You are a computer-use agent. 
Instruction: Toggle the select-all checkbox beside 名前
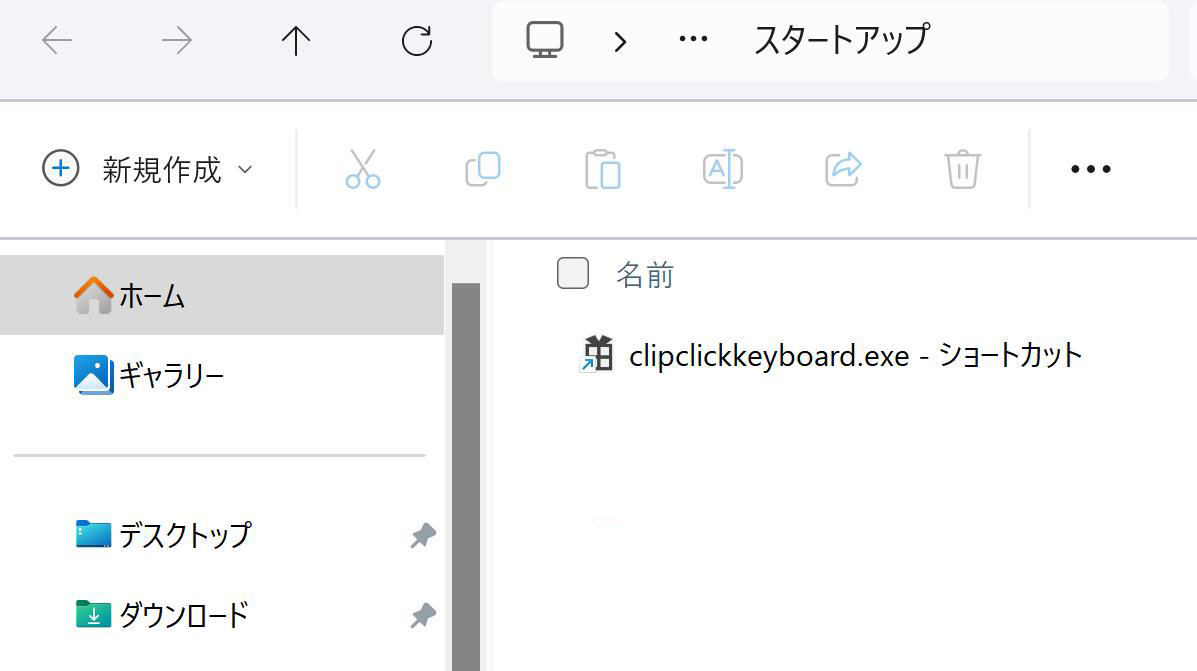click(x=572, y=273)
